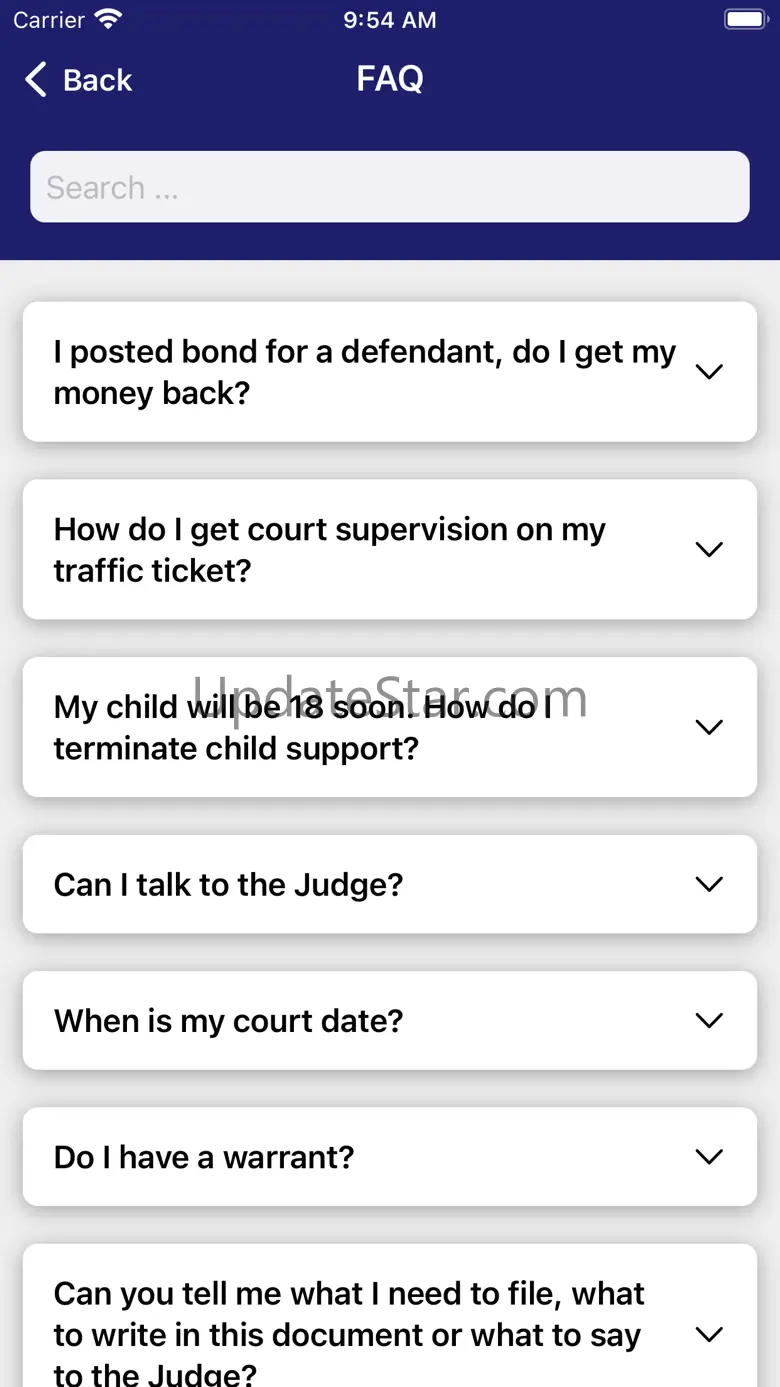
Task: Expand the court supervision question chevron
Action: click(x=709, y=550)
